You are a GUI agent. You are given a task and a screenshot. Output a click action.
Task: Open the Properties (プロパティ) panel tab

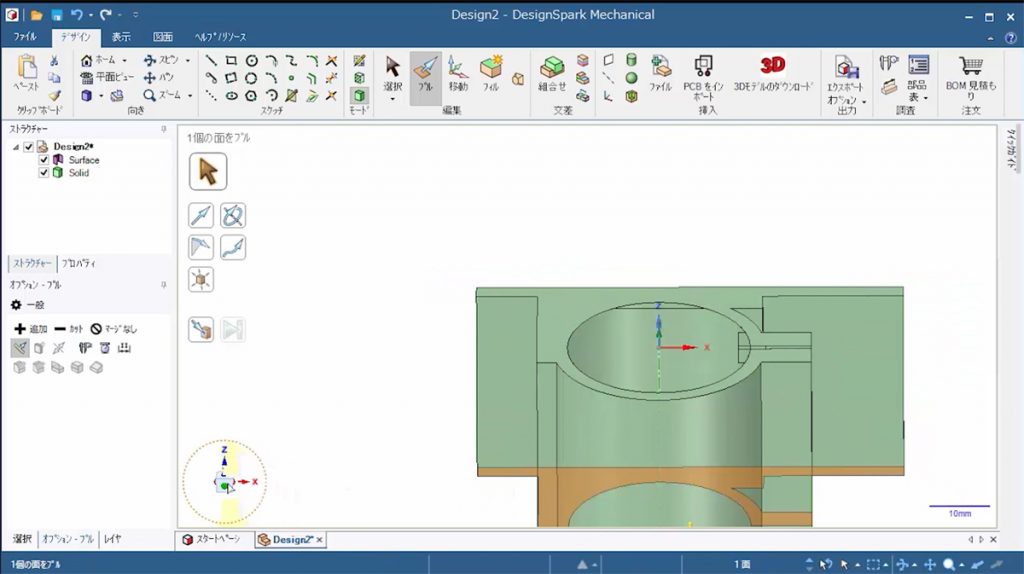click(x=79, y=264)
